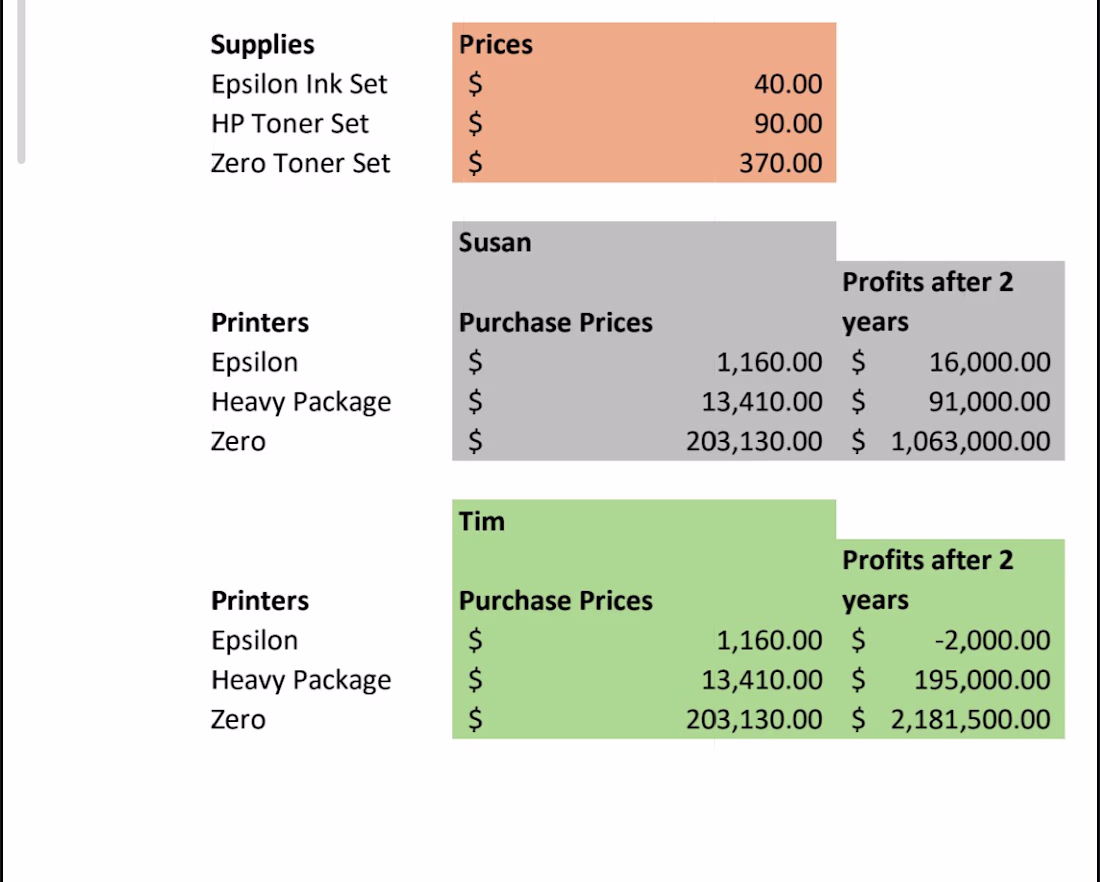Click Tim's Zero profit 2,181,500.00
This screenshot has height=882, width=1100.
coord(970,719)
